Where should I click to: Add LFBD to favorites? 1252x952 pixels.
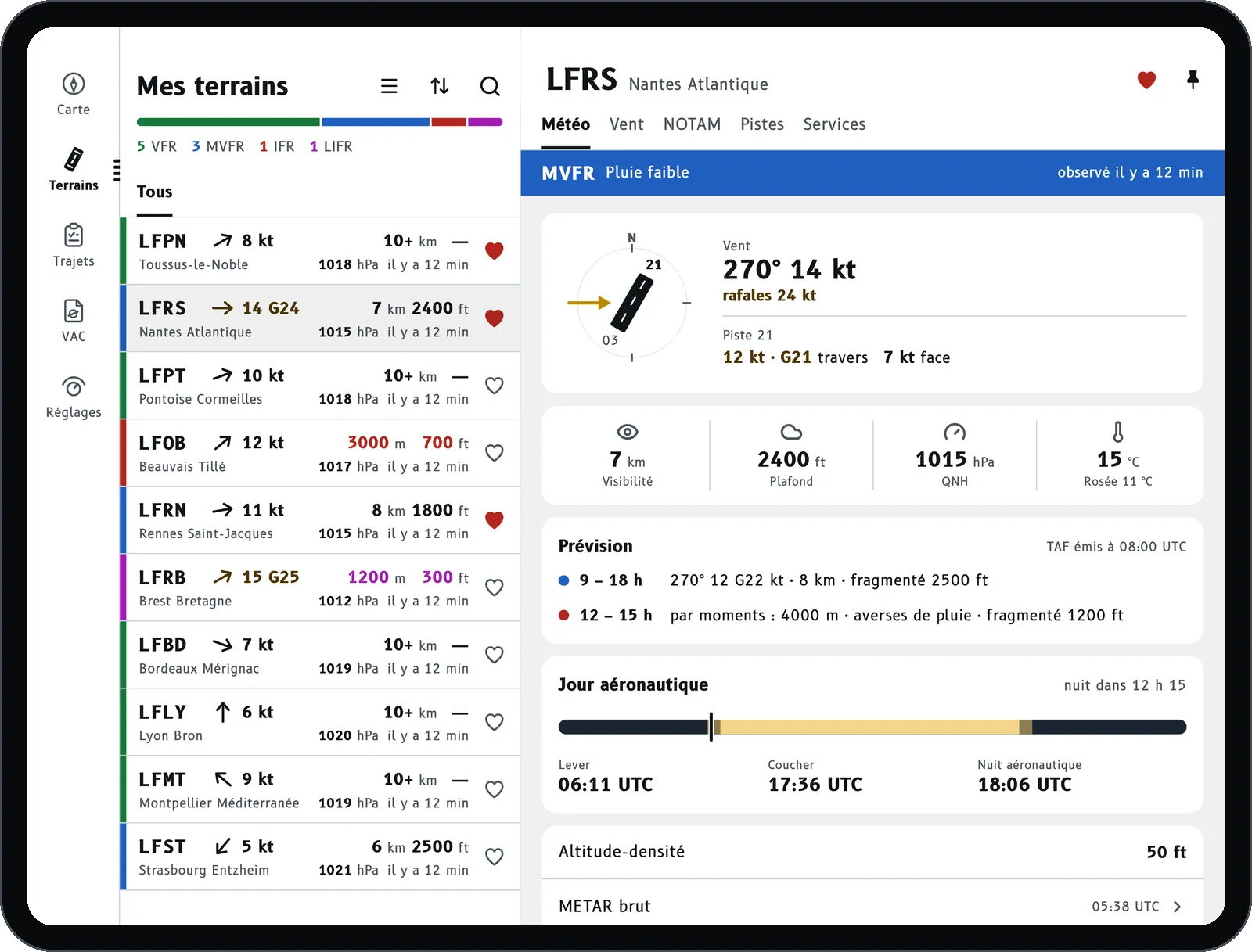pos(494,655)
